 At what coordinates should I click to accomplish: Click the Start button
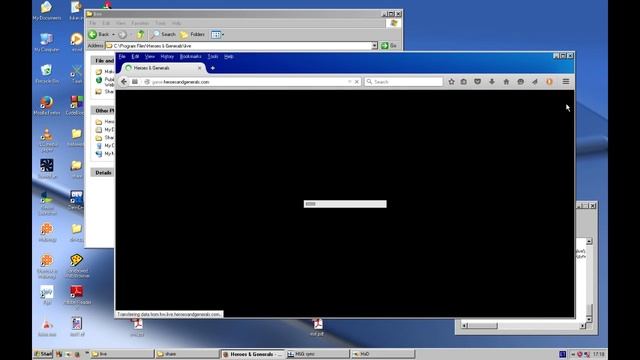click(x=43, y=354)
